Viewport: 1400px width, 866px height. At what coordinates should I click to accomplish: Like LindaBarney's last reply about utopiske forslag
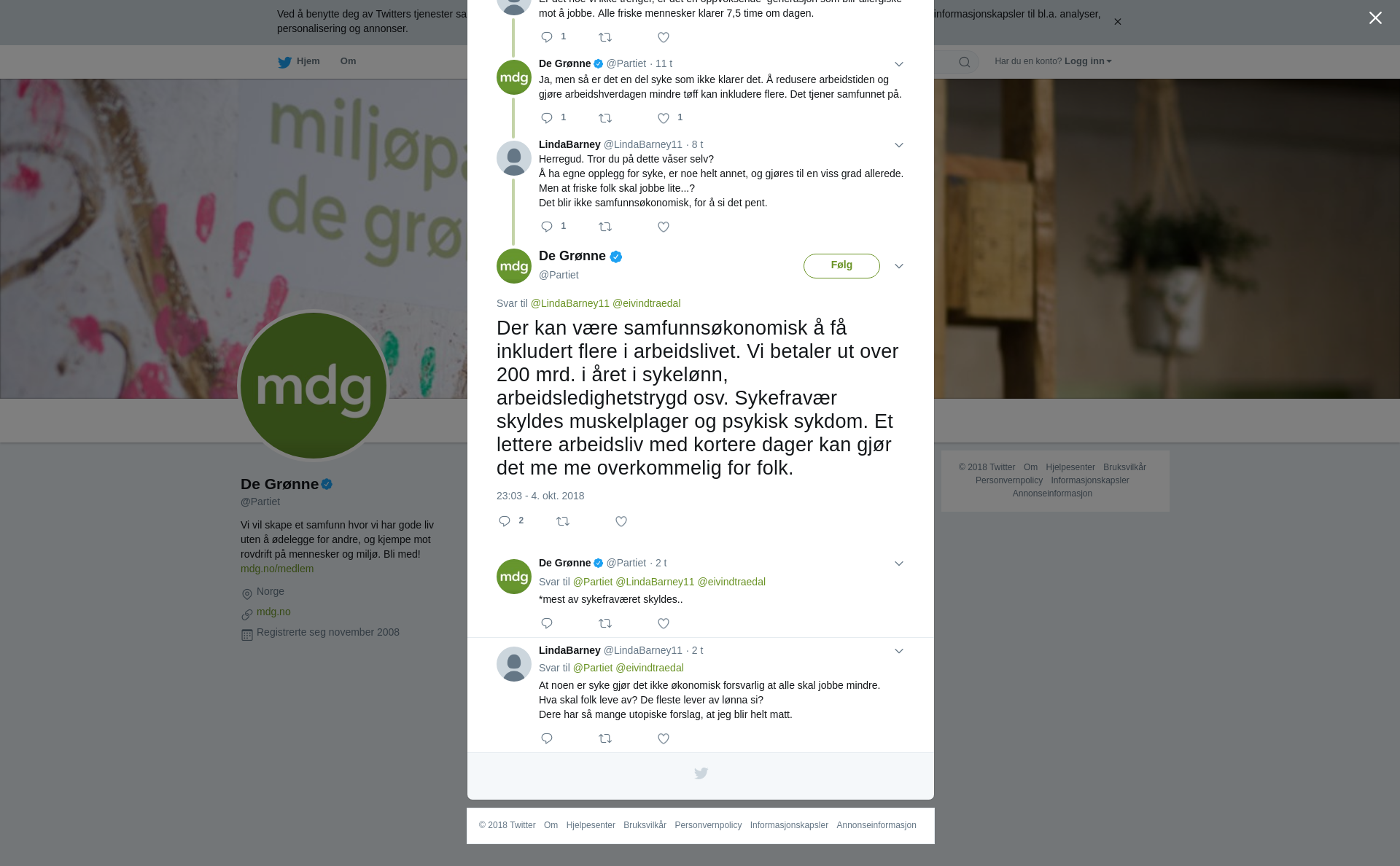[664, 738]
